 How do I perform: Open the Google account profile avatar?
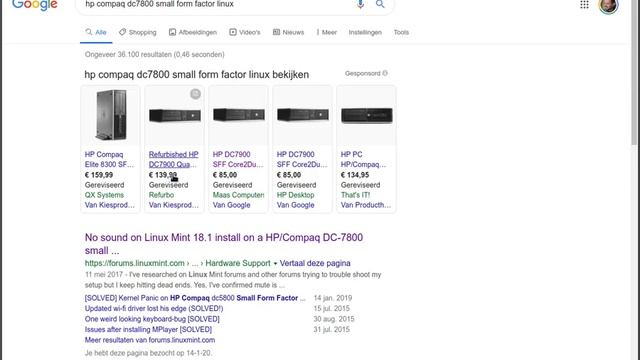click(x=608, y=6)
